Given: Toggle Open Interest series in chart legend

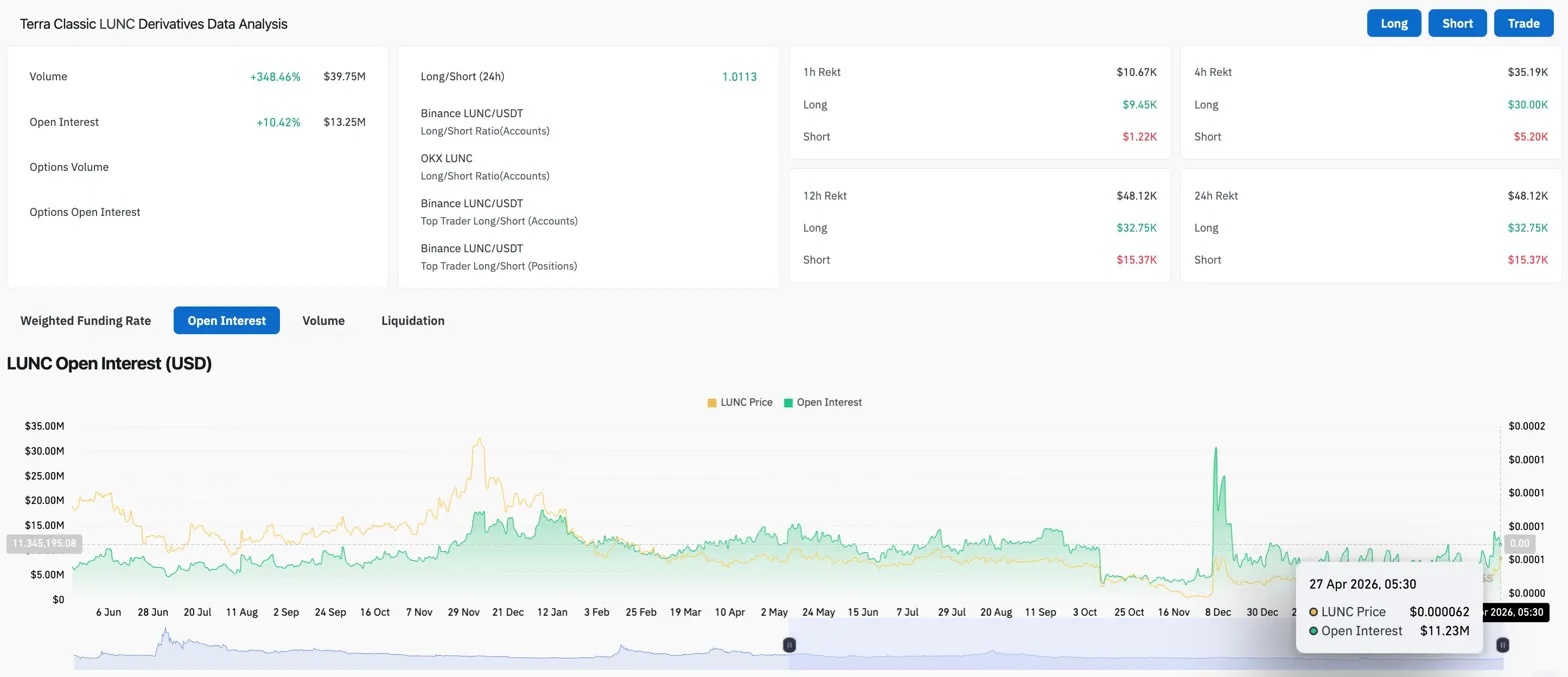Looking at the screenshot, I should (x=828, y=402).
